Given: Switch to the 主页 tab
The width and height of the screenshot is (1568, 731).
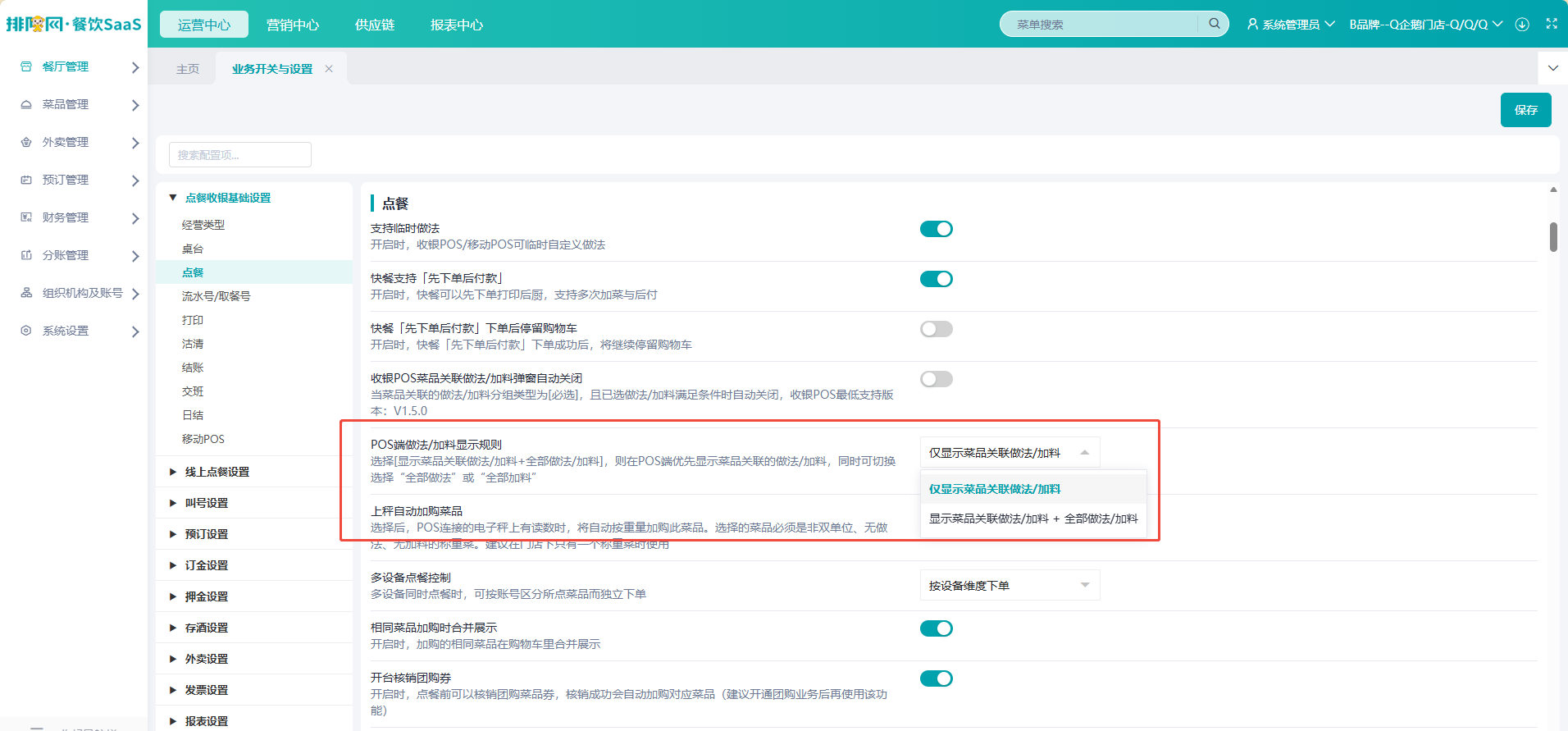Looking at the screenshot, I should (188, 69).
